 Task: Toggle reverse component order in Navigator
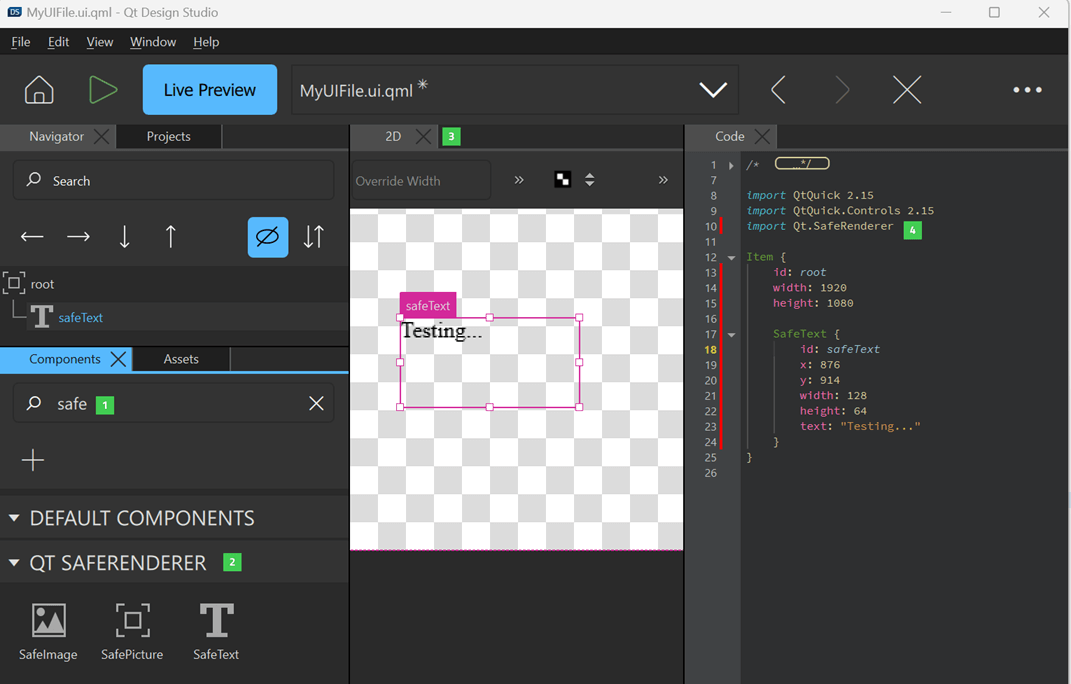[x=314, y=237]
